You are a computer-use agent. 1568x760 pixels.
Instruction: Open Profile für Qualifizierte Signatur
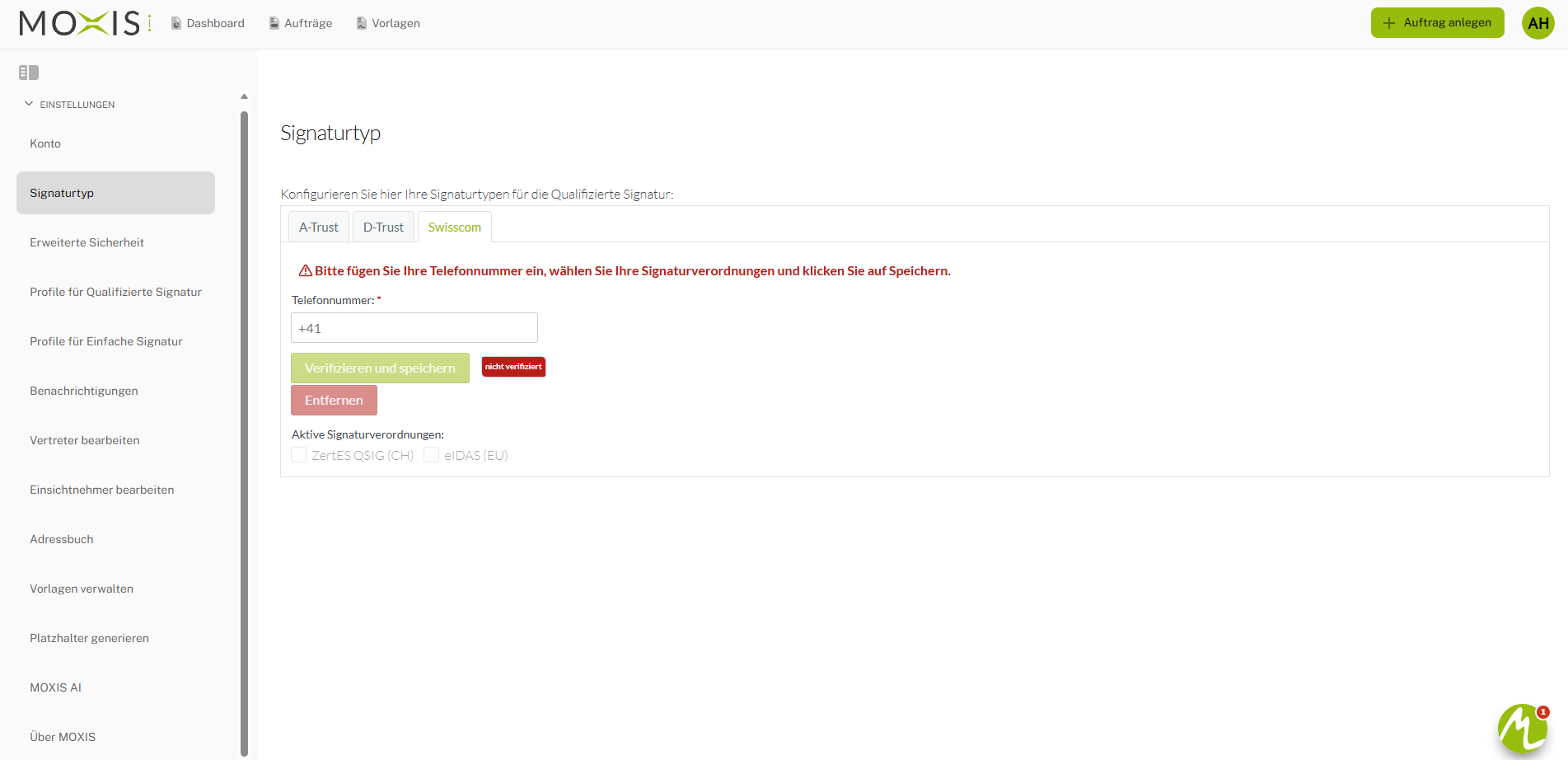point(115,292)
